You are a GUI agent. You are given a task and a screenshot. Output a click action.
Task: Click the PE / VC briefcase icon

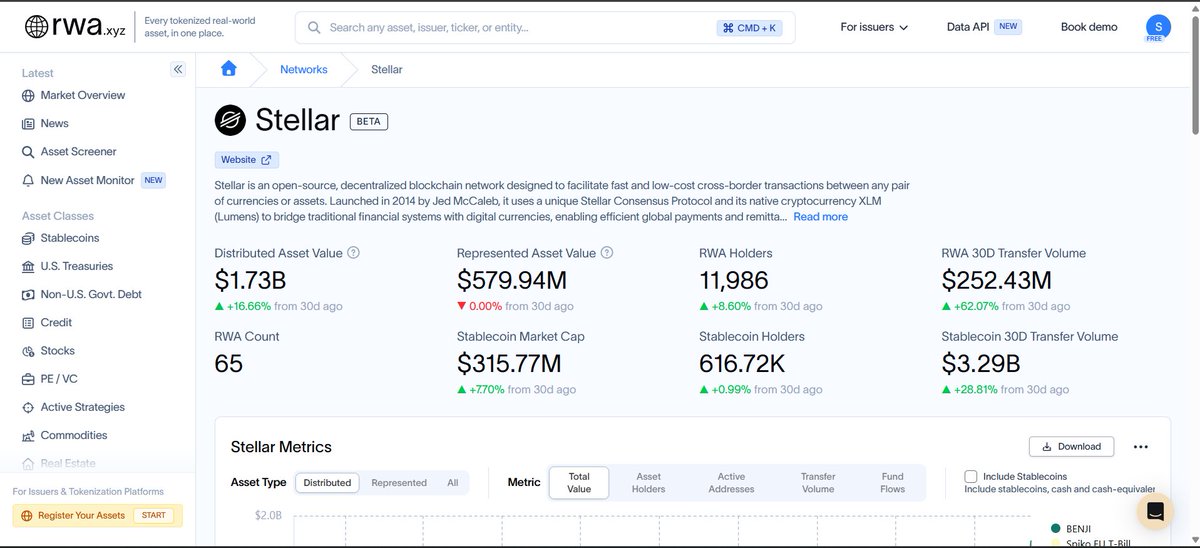click(28, 380)
